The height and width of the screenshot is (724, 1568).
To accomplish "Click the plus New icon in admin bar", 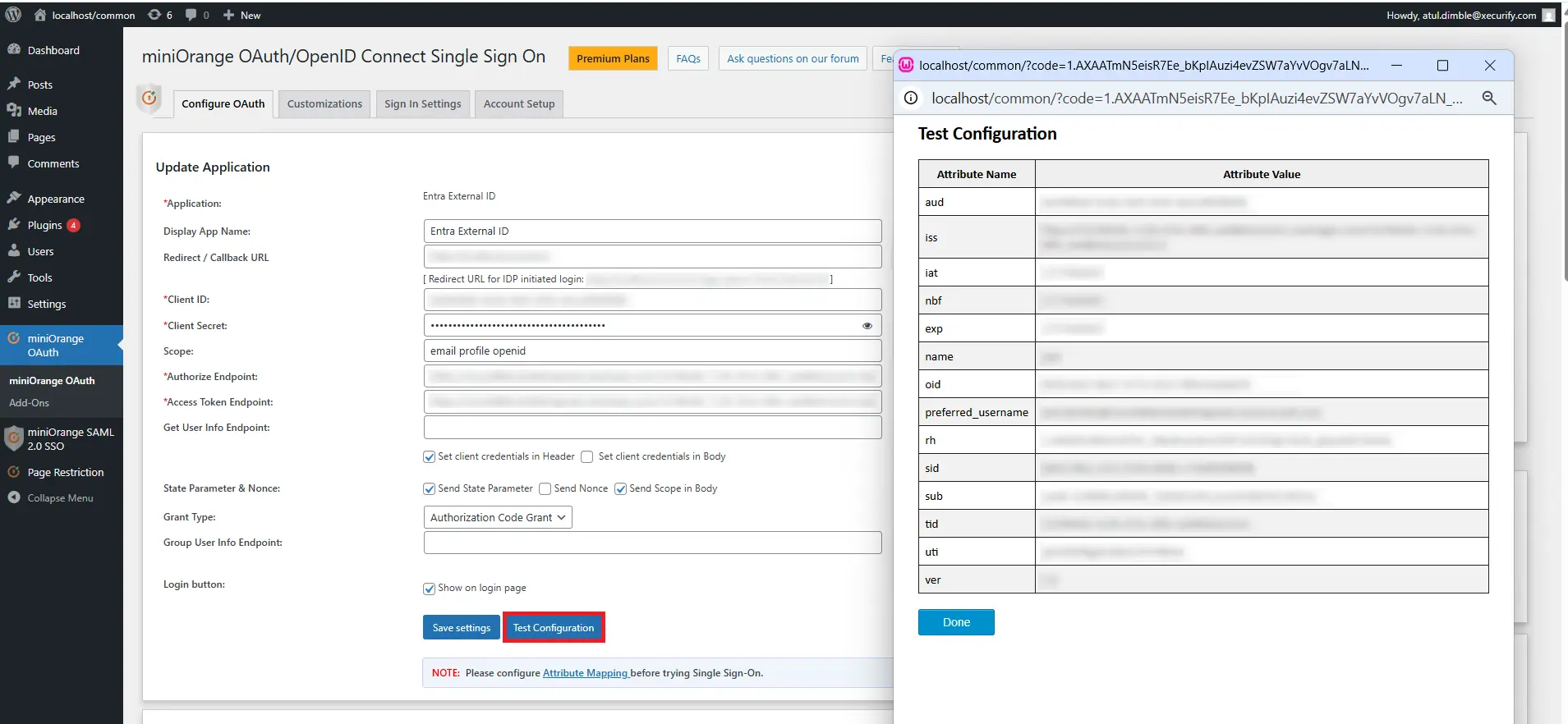I will click(229, 15).
